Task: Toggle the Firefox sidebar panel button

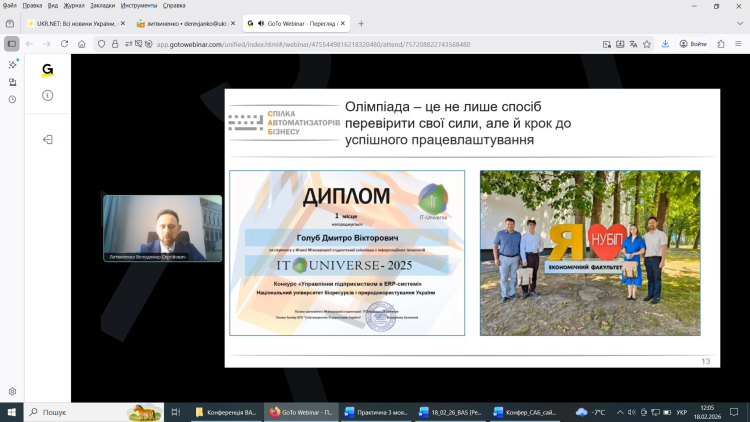Action: pyautogui.click(x=12, y=44)
